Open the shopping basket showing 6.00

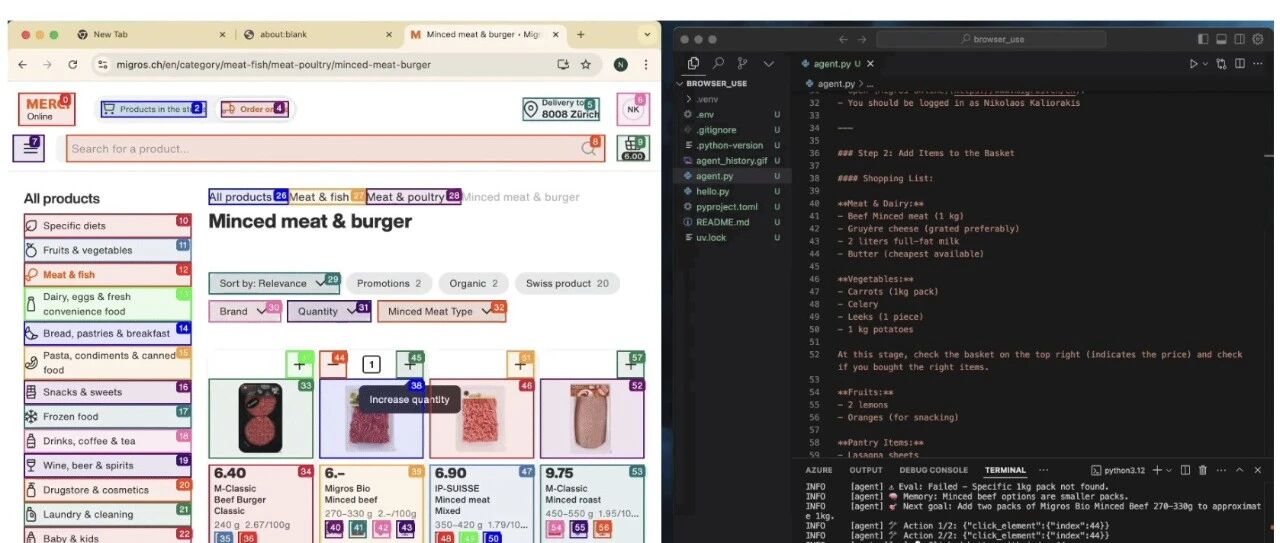(x=632, y=148)
